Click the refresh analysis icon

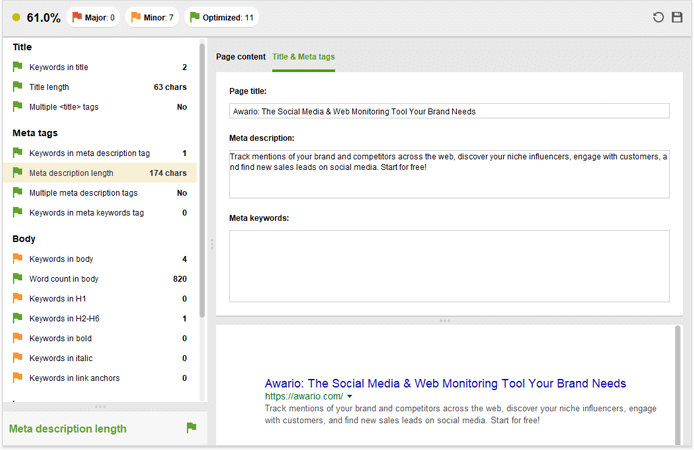click(x=658, y=17)
